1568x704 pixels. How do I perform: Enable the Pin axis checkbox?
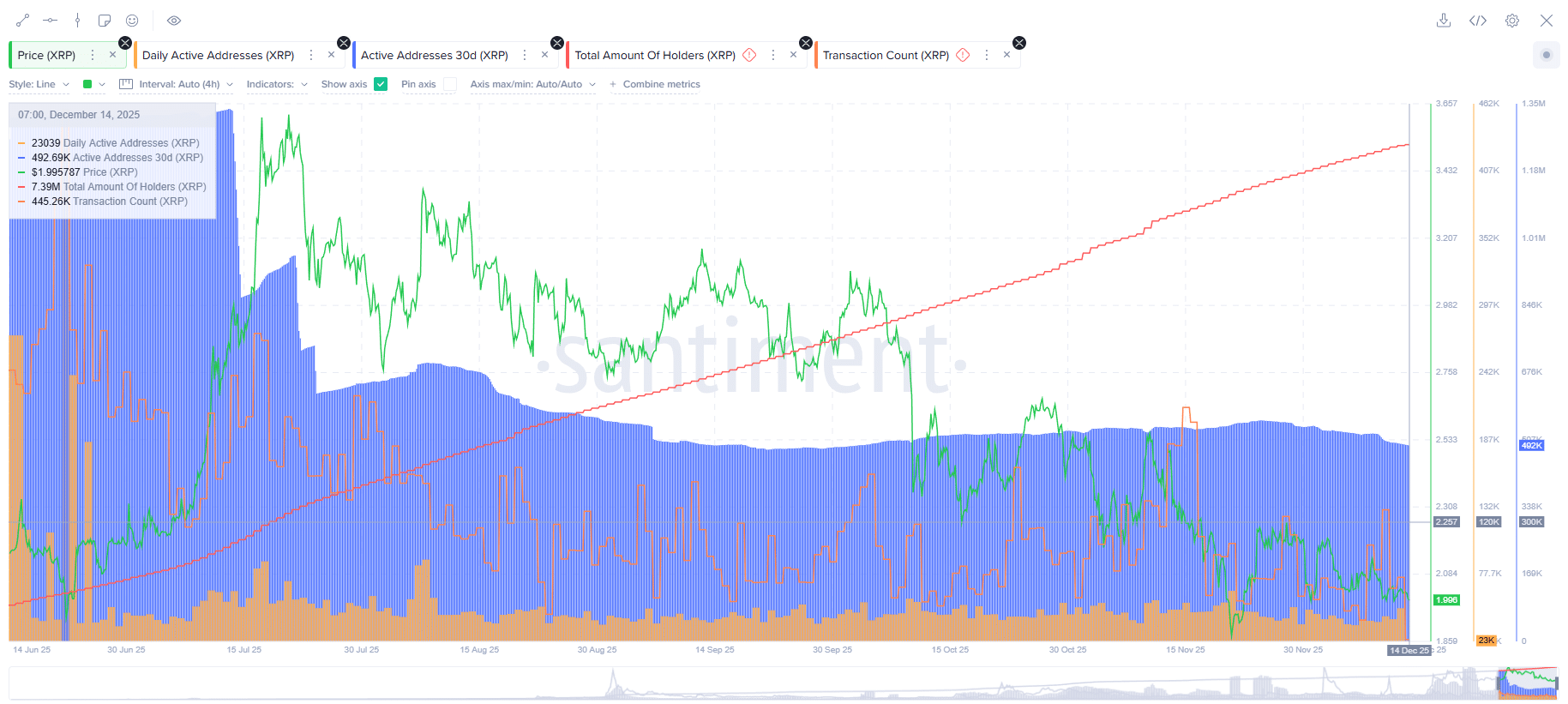[x=450, y=84]
